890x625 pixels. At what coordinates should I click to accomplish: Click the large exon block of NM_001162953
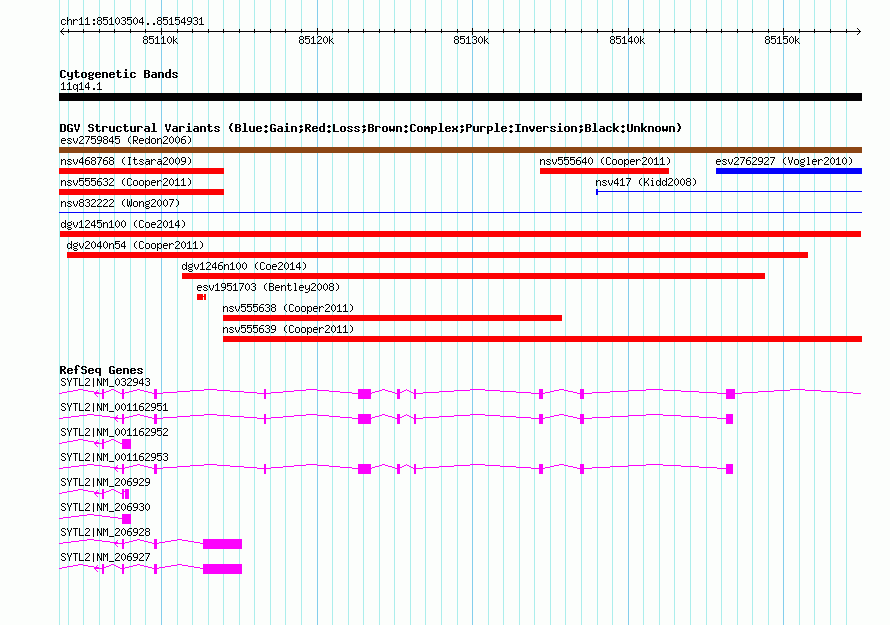pyautogui.click(x=364, y=469)
